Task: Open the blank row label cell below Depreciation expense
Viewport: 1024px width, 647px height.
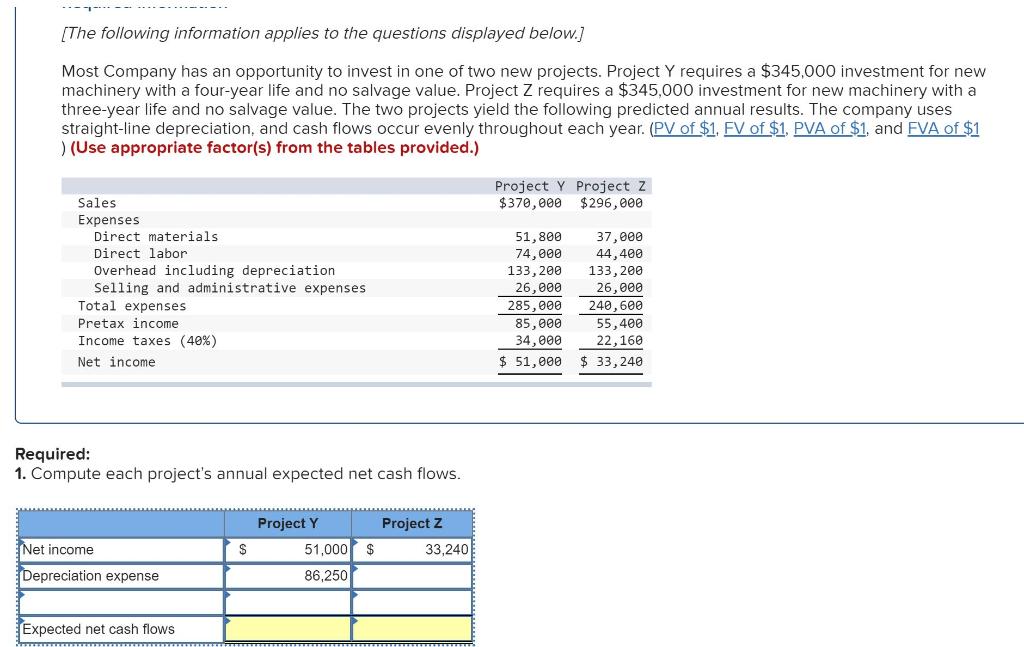Action: pos(120,602)
